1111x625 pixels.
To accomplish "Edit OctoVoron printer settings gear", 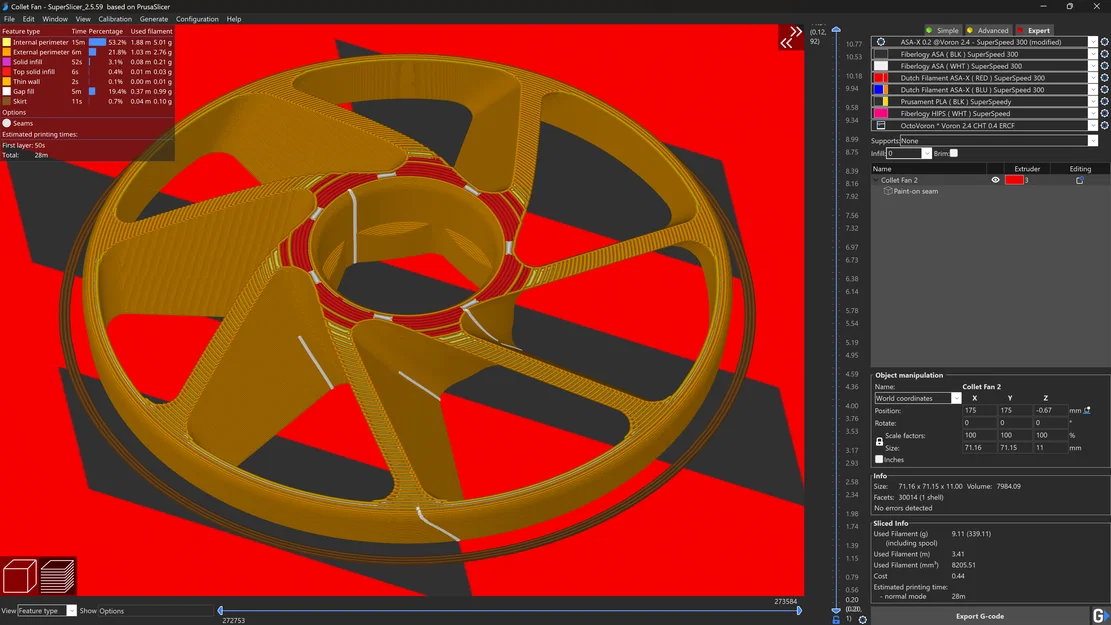I will [x=1104, y=125].
